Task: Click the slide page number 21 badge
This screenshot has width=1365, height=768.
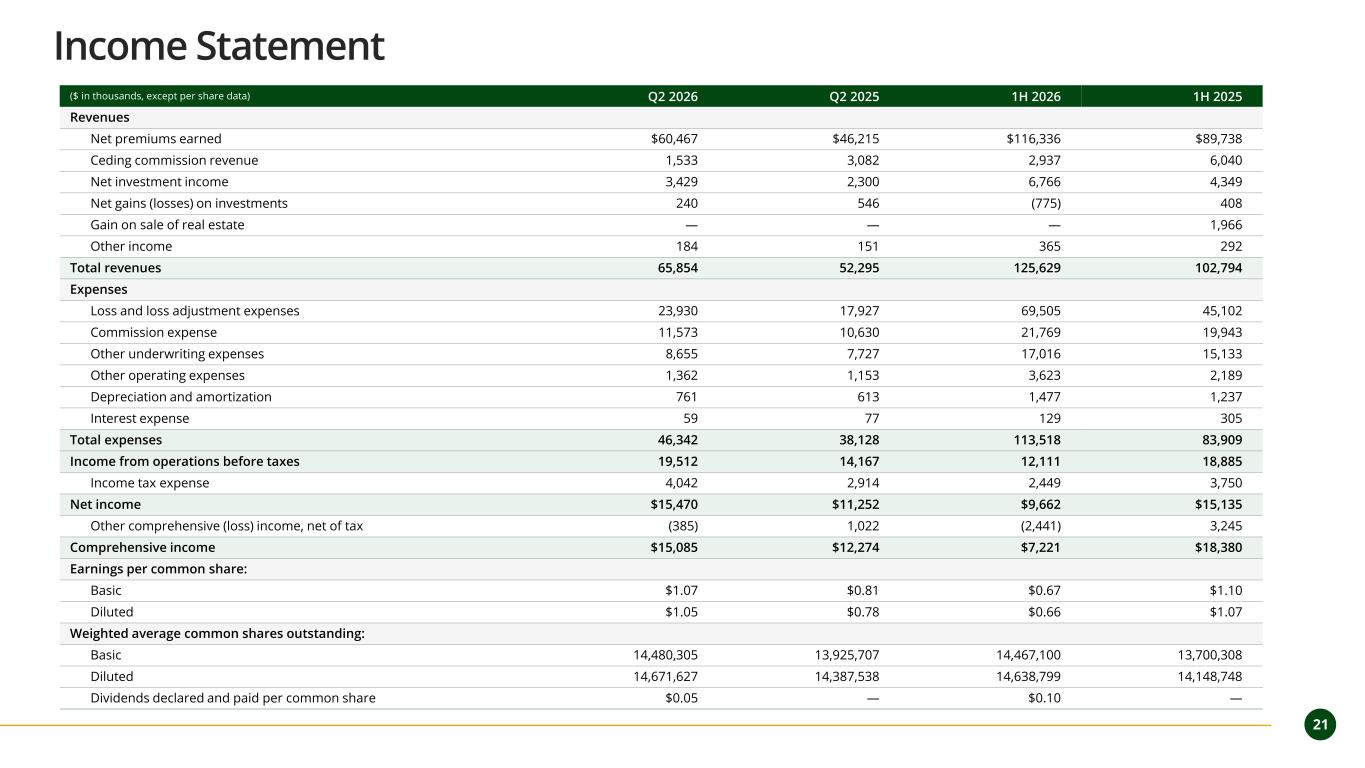Action: pyautogui.click(x=1320, y=725)
